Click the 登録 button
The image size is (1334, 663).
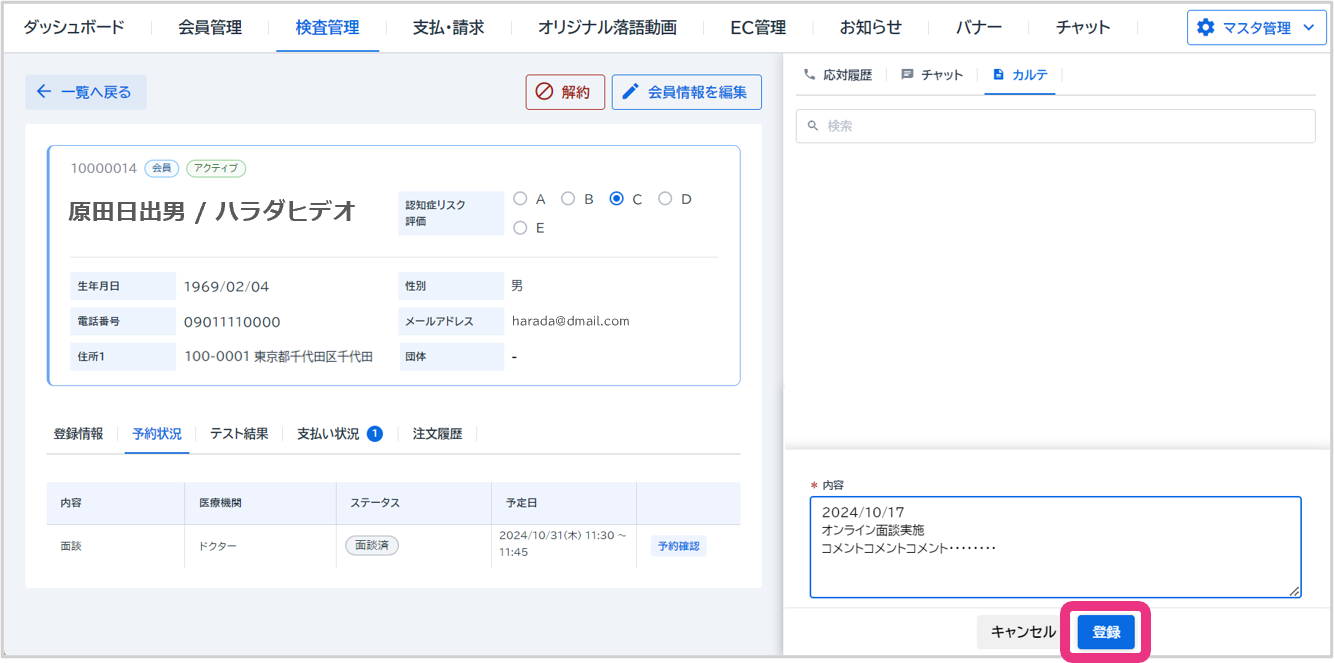click(1106, 632)
